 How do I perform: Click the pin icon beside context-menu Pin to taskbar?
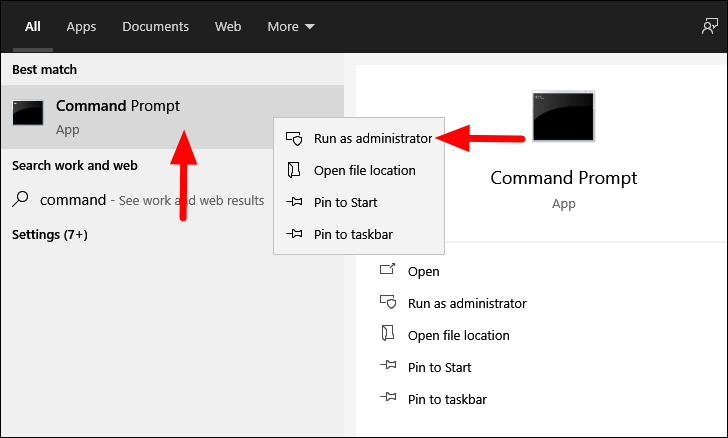[x=294, y=234]
